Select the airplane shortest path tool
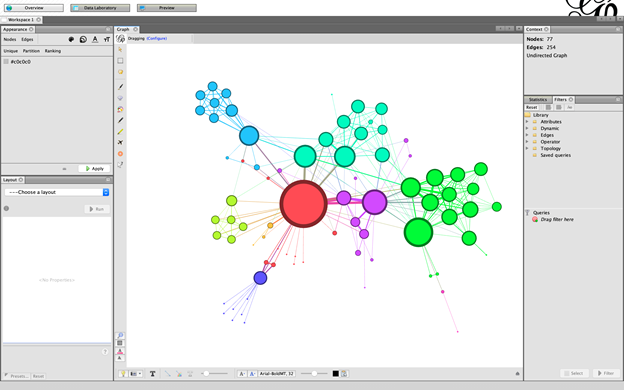Screen dimensions: 624x390 pos(120,142)
